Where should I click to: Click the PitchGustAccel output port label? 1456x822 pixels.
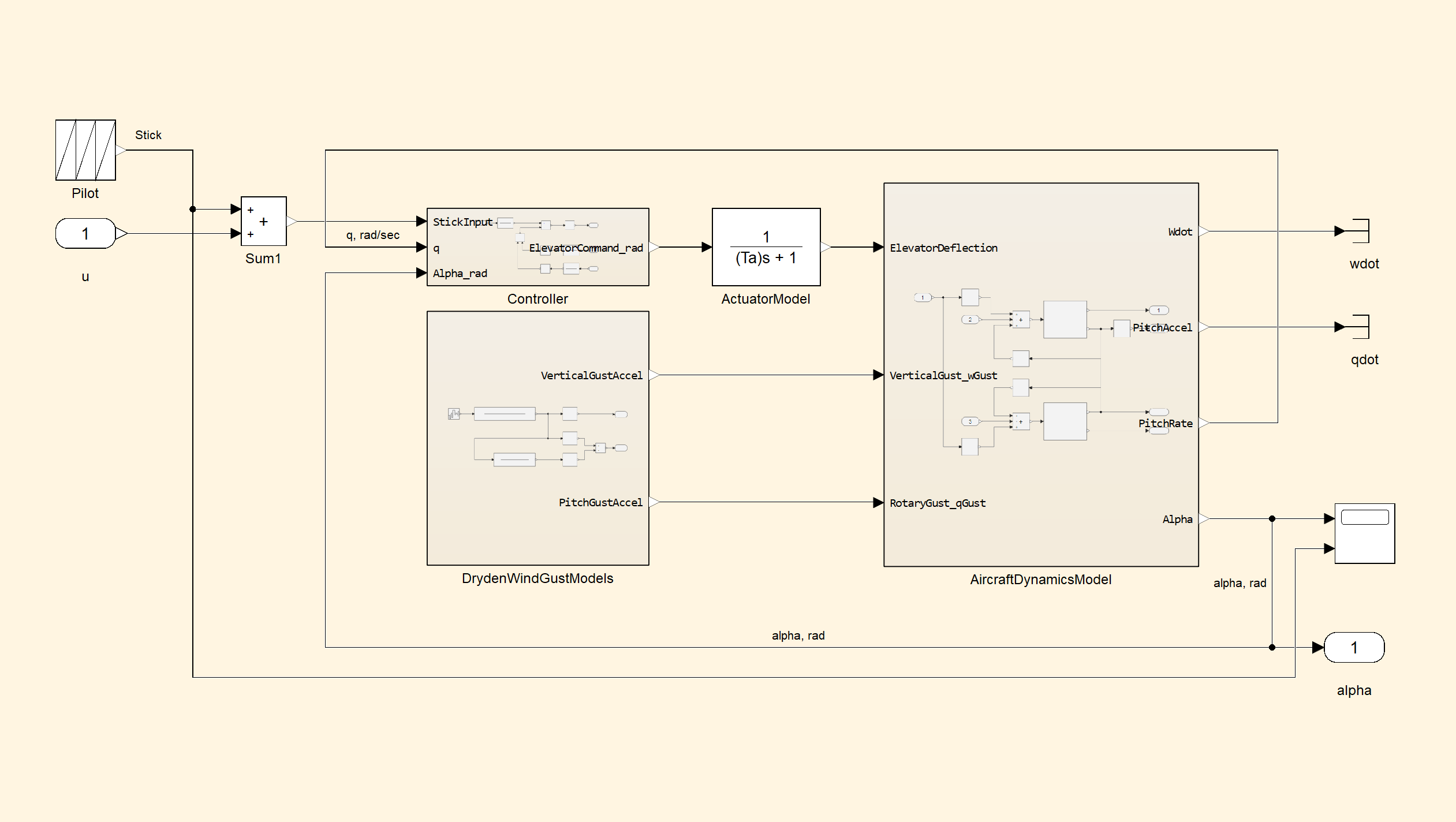pos(600,502)
